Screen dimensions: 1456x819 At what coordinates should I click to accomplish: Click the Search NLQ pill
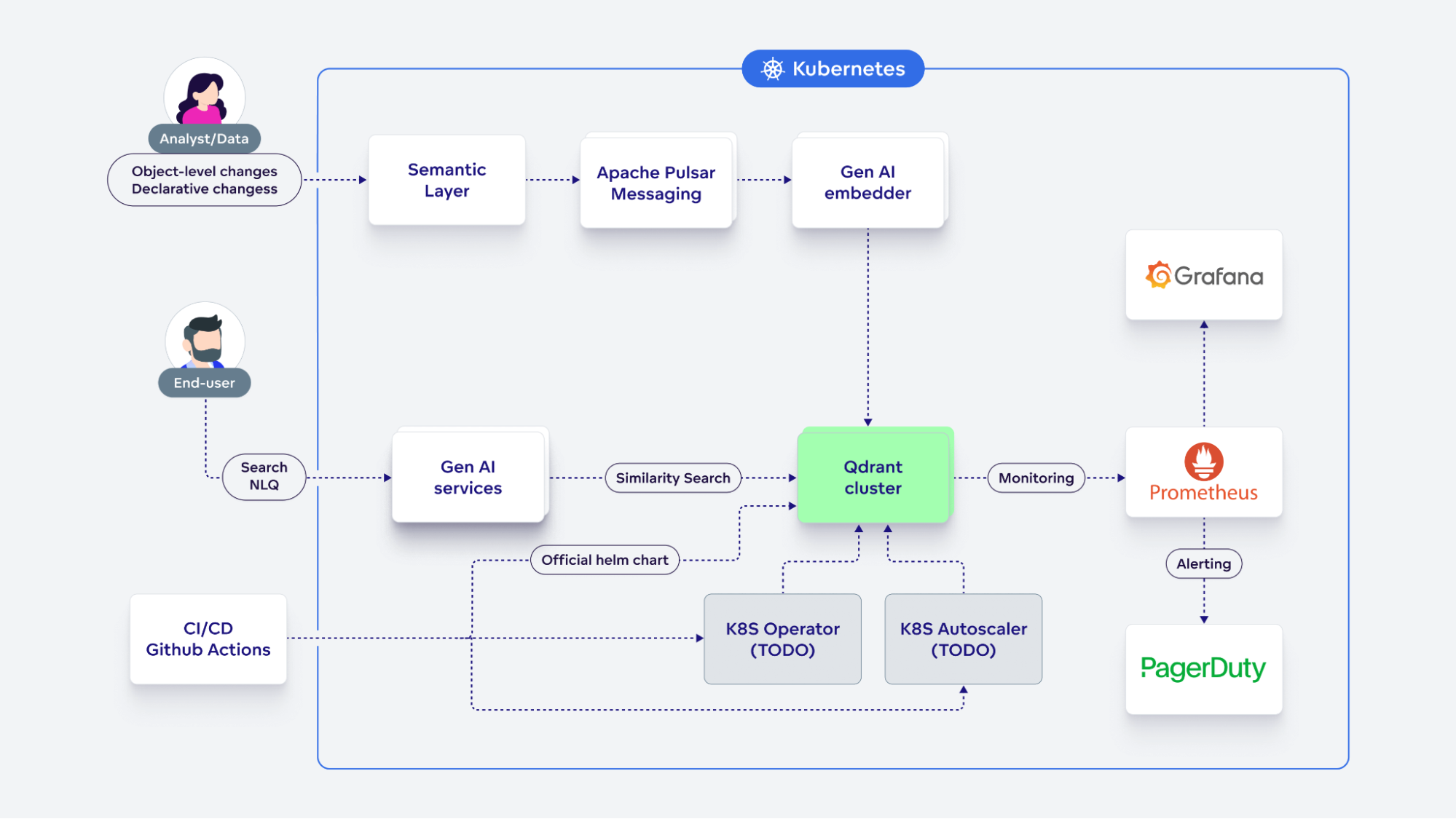pos(264,476)
